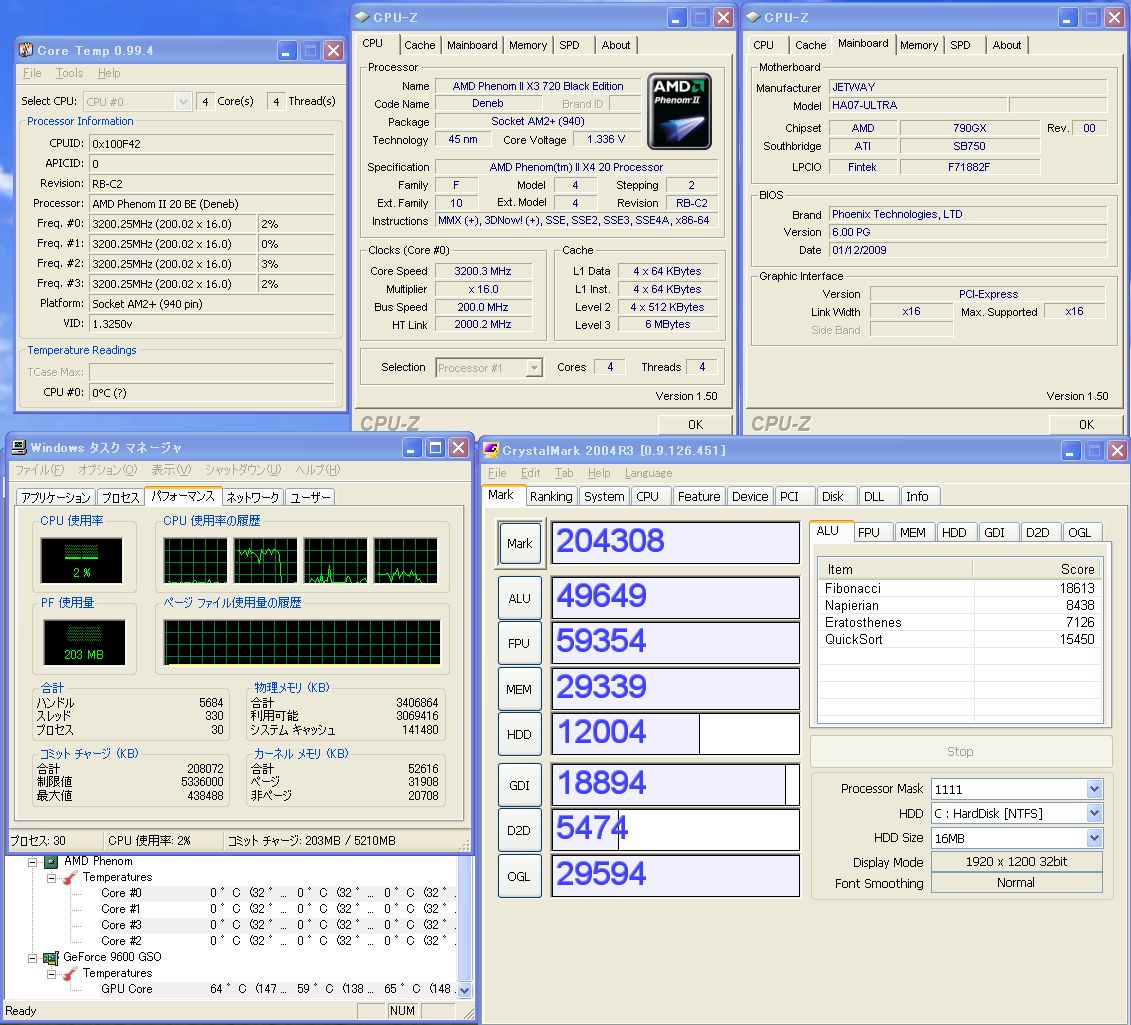Screen dimensions: 1131x1025
Task: Open the Tools menu in Core Temp
Action: click(69, 73)
